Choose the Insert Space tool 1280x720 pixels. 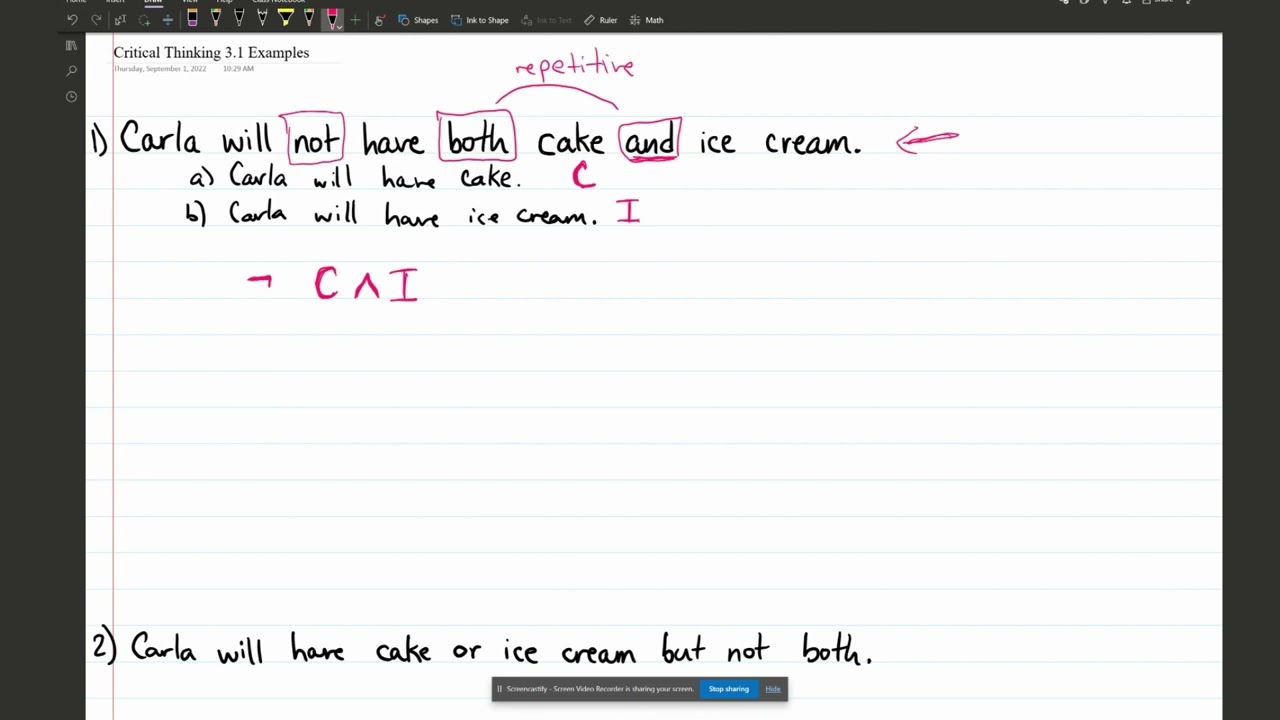pyautogui.click(x=167, y=20)
